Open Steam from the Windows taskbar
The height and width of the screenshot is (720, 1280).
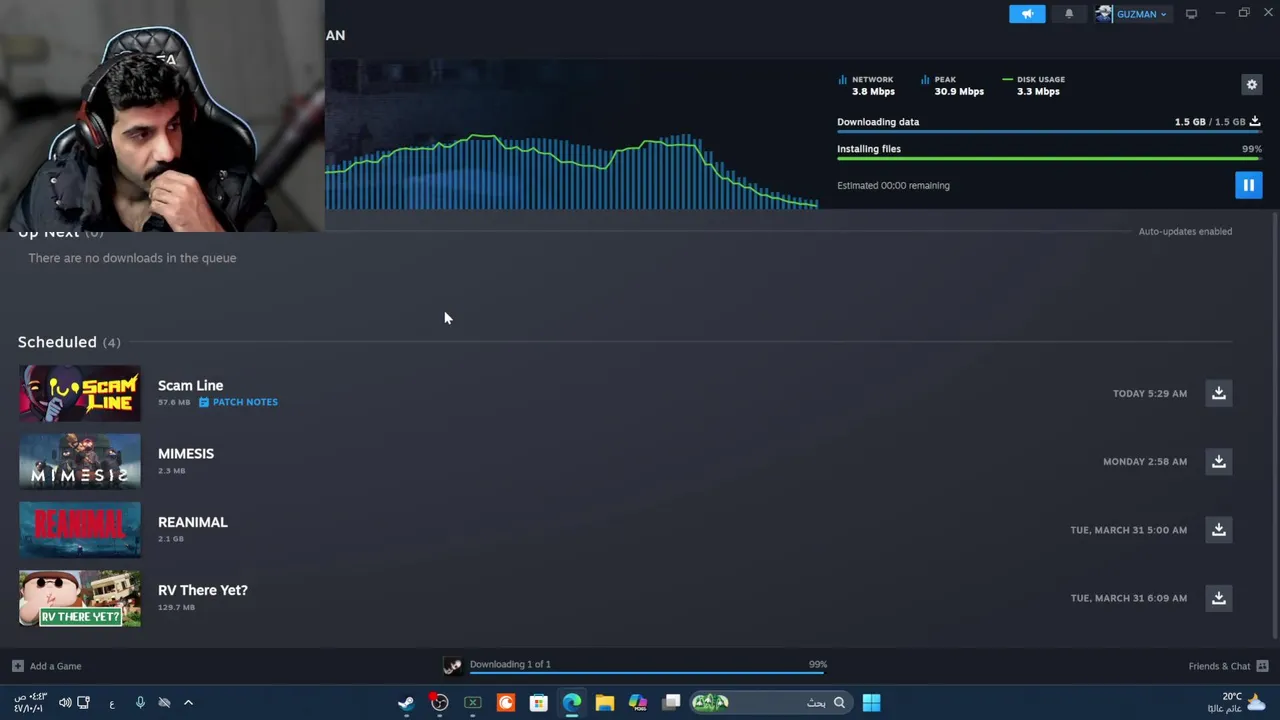coord(406,703)
